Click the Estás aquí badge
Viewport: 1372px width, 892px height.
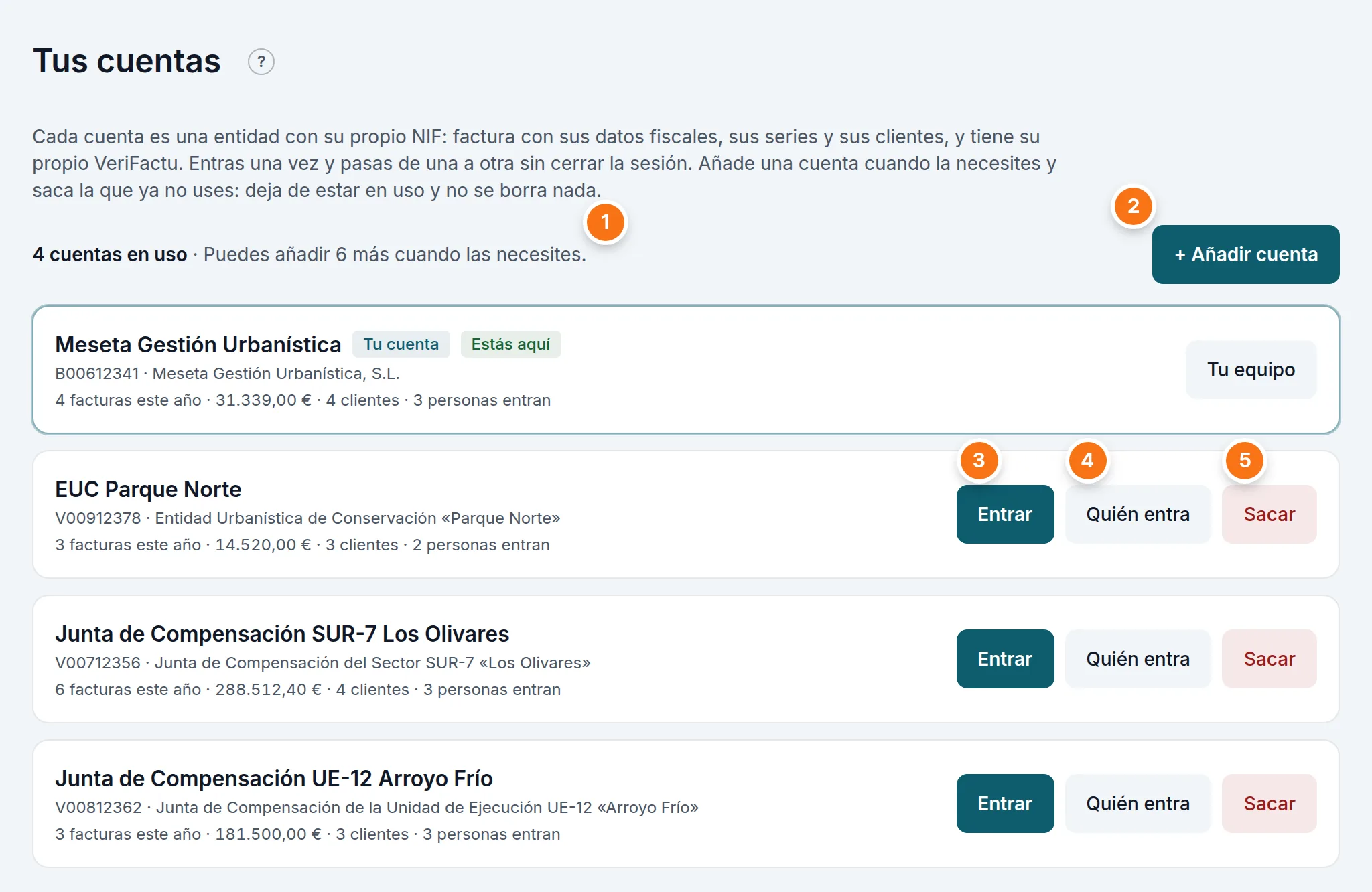[x=510, y=344]
